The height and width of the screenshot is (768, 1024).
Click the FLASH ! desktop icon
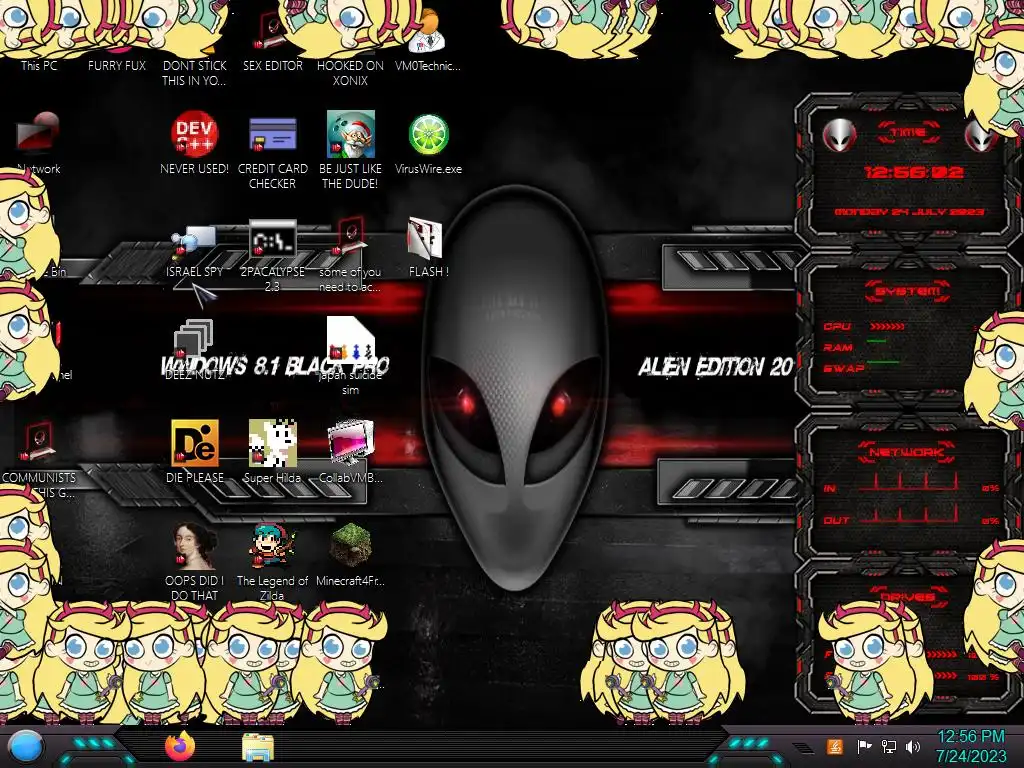(x=425, y=238)
